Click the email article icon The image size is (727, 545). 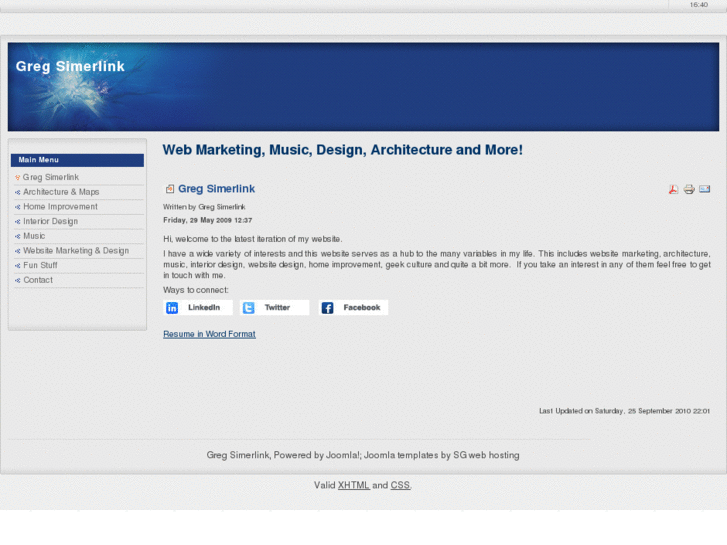(x=705, y=189)
